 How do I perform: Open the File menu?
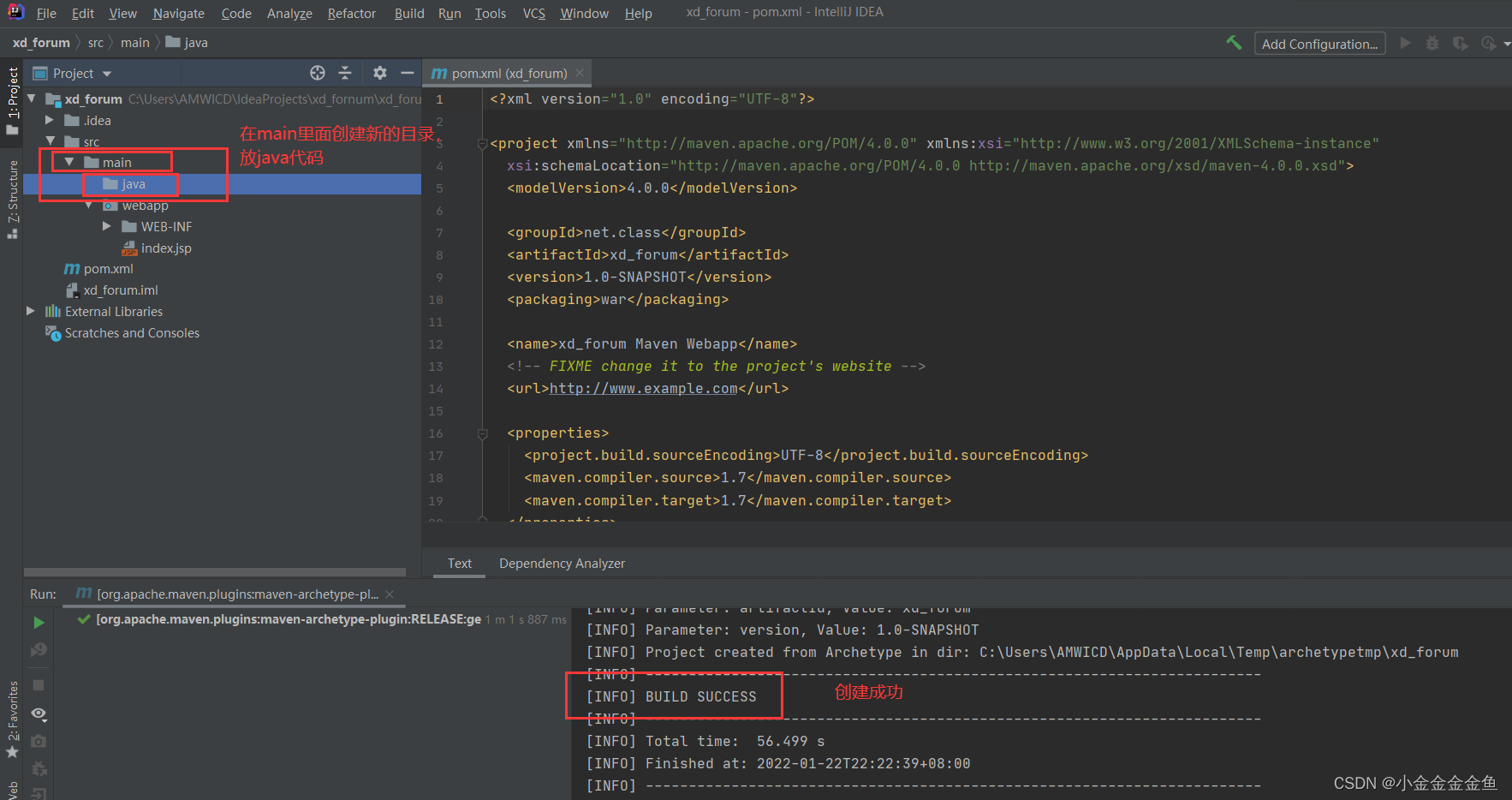click(x=46, y=14)
